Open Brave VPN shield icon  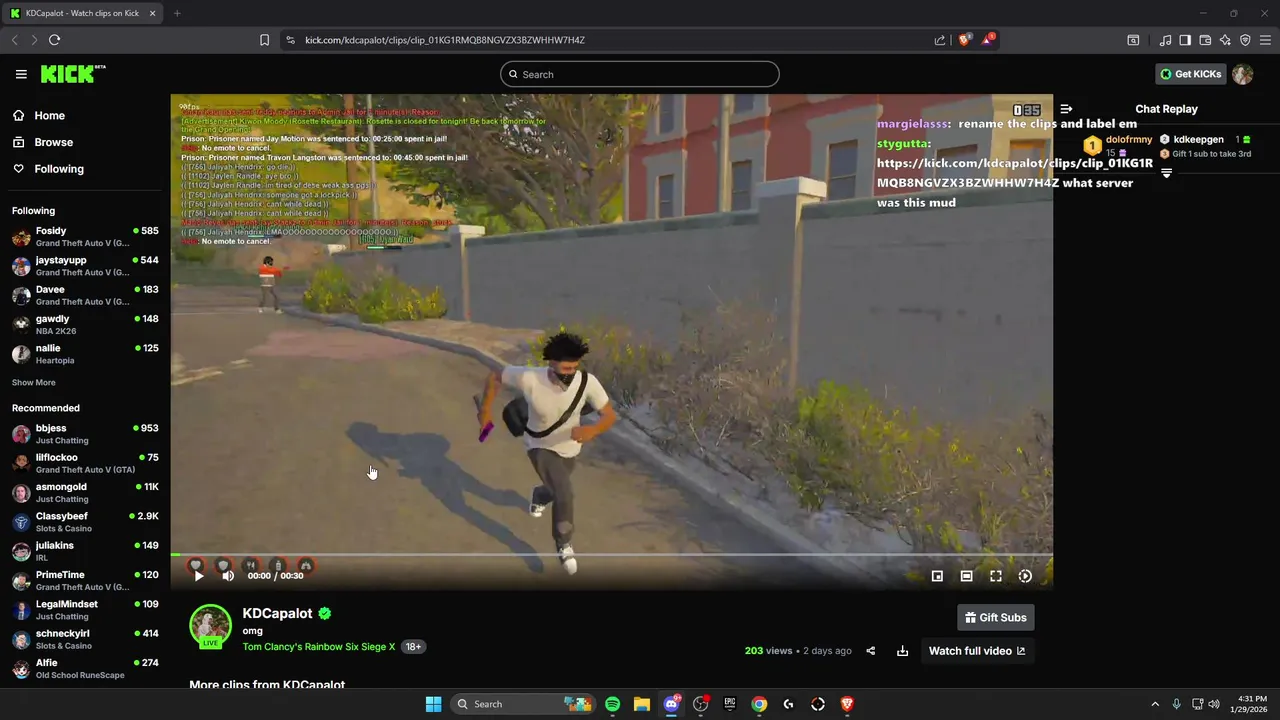[x=1245, y=40]
